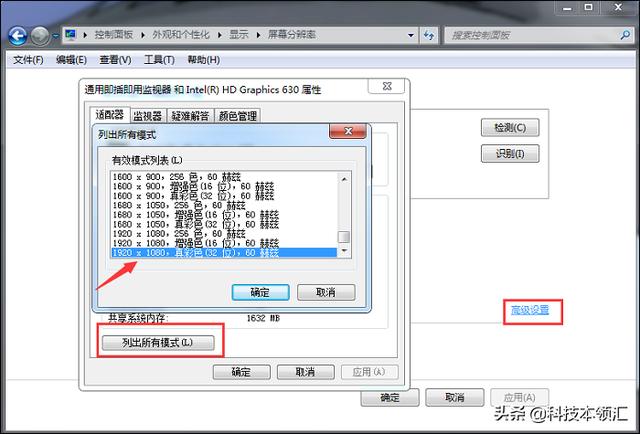640x434 pixels.
Task: Open the 查看(V) menu
Action: coord(116,60)
